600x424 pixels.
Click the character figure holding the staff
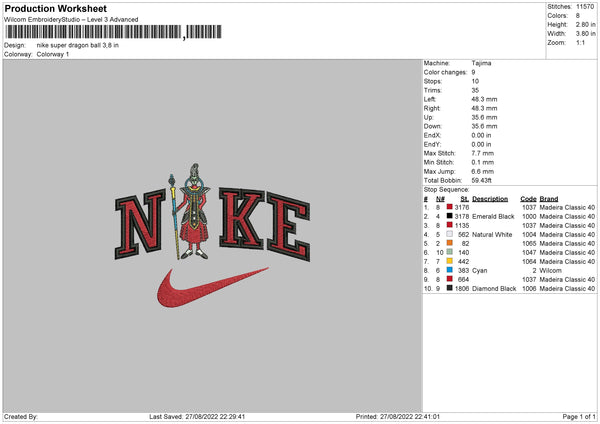pos(193,212)
